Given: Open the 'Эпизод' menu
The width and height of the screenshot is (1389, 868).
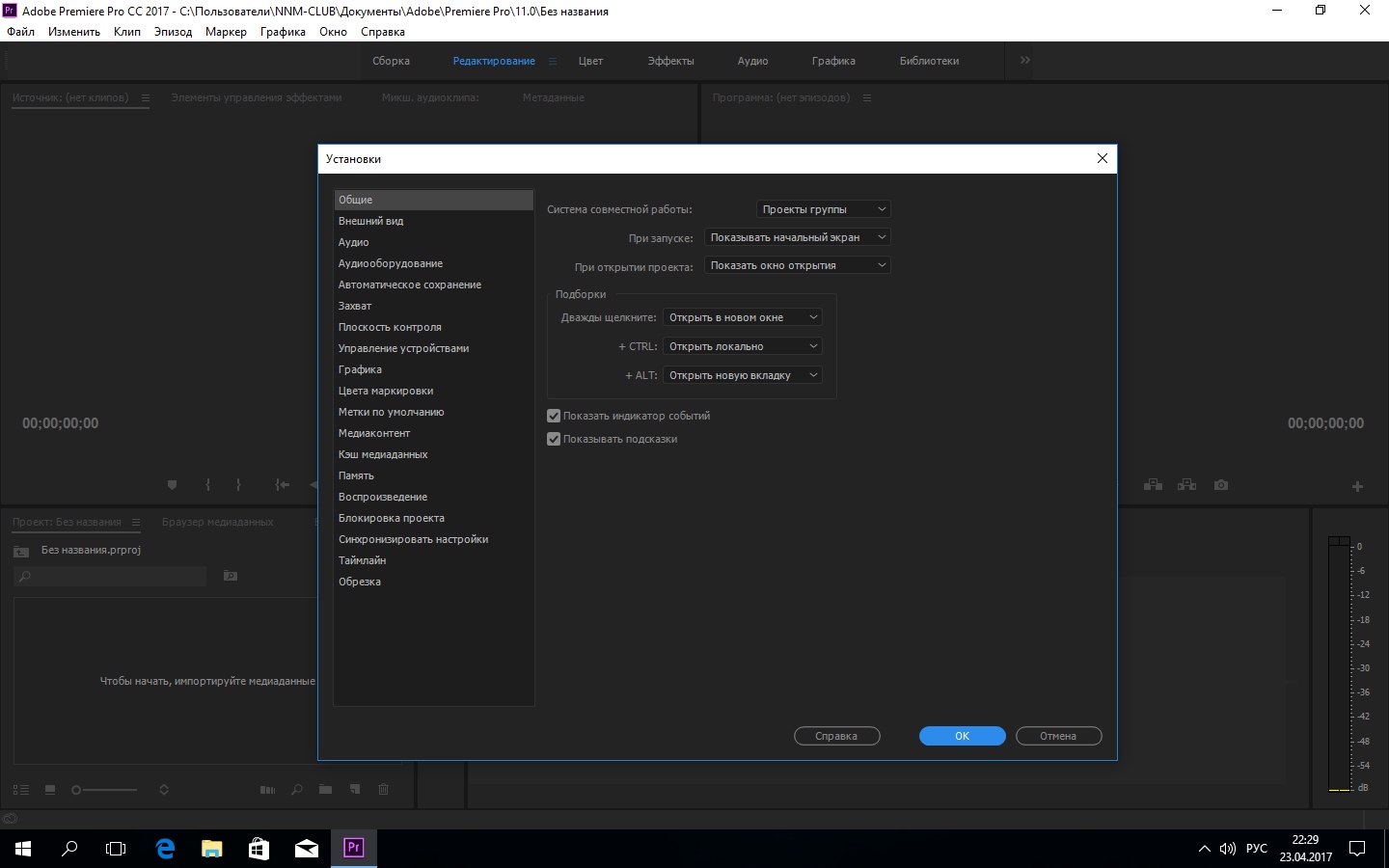Looking at the screenshot, I should [x=173, y=32].
